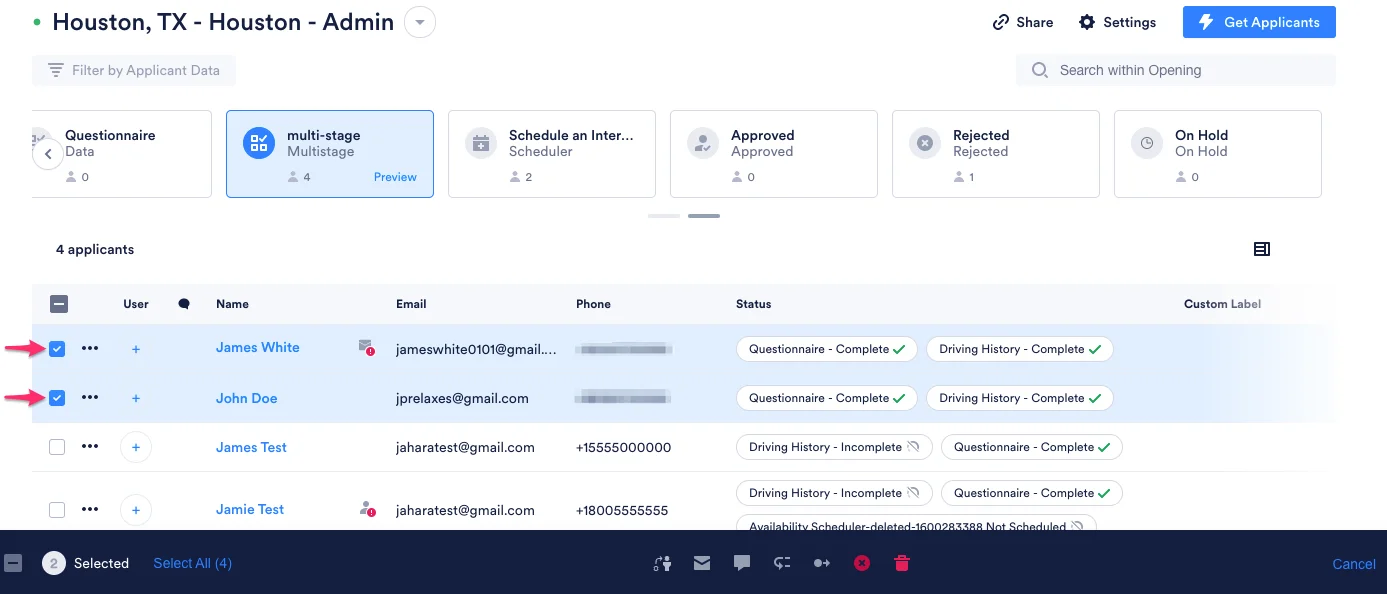The height and width of the screenshot is (594, 1387).
Task: Open the Filter by Applicant Data dropdown
Action: (133, 70)
